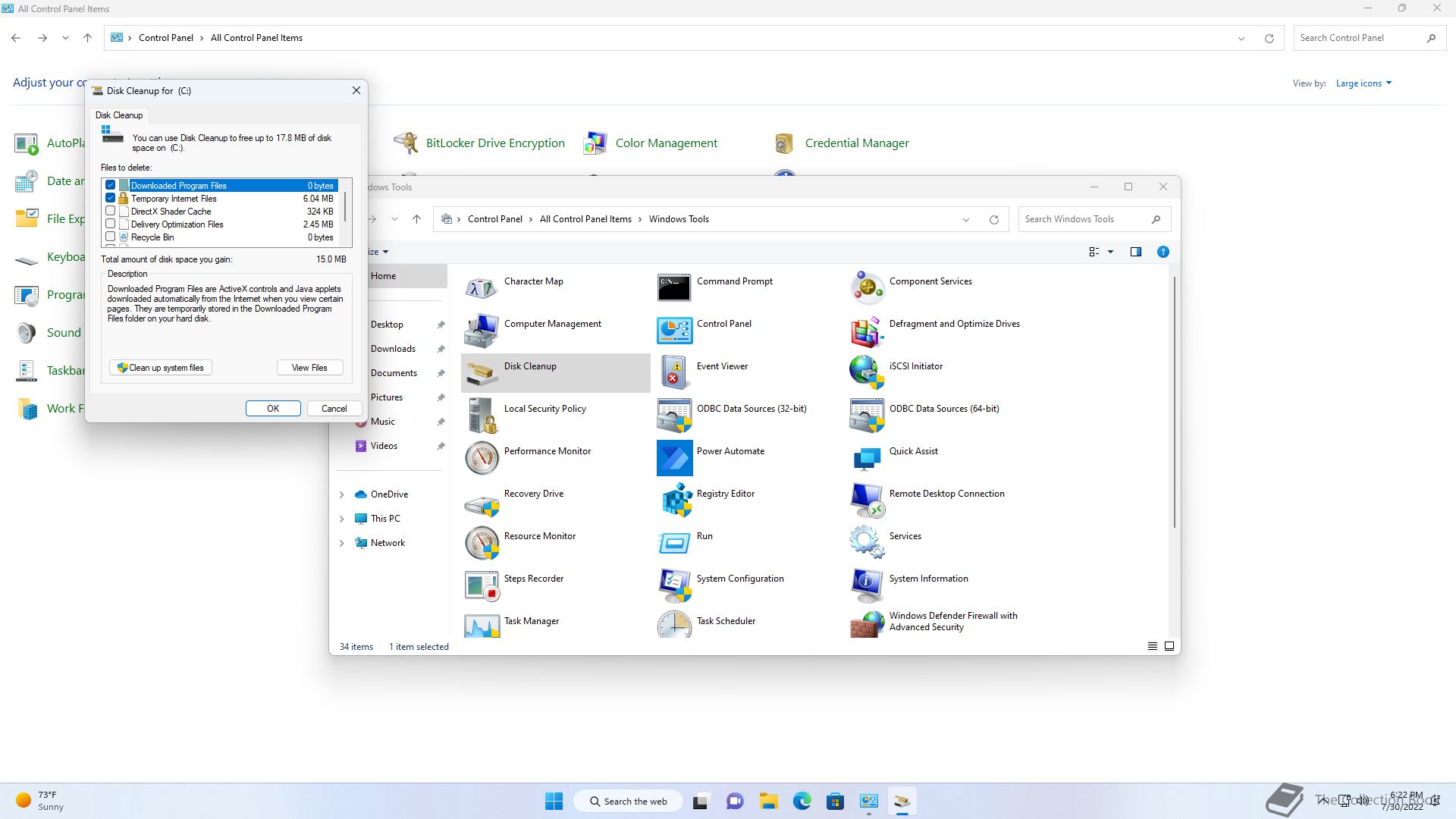Open the Control Panel address history dropdown
Image resolution: width=1456 pixels, height=819 pixels.
[x=1241, y=38]
